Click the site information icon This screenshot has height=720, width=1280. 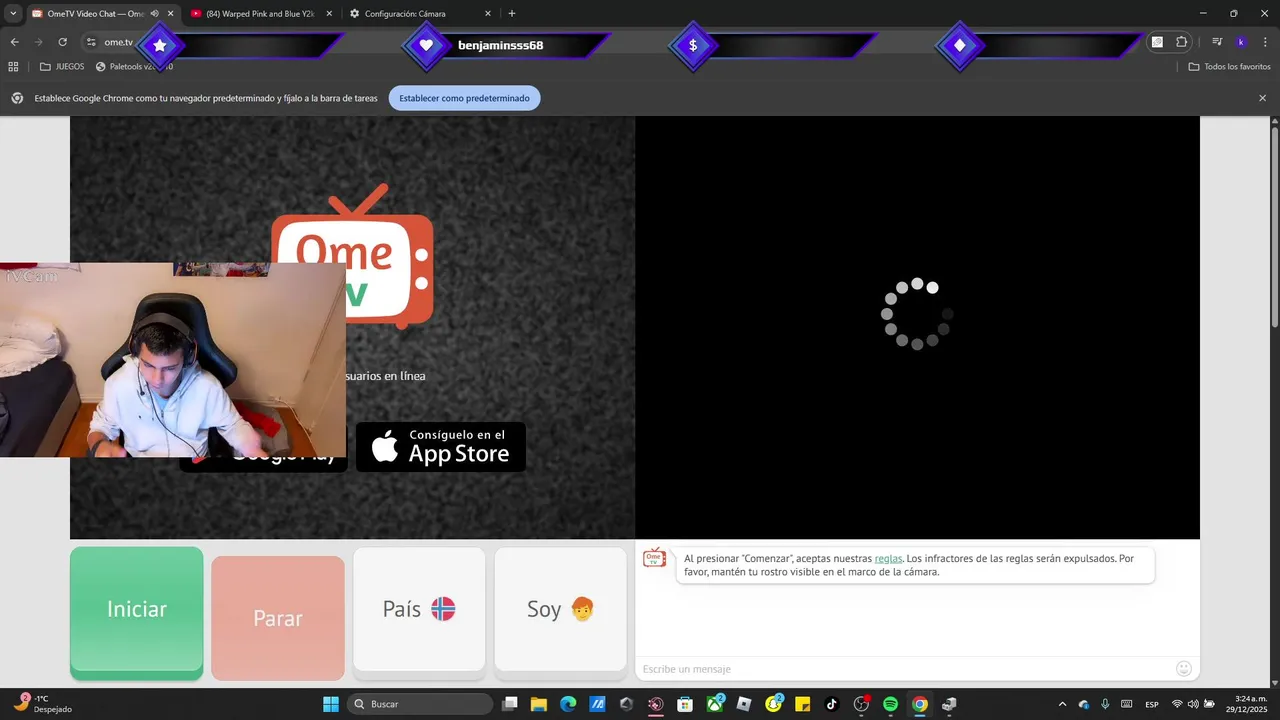pos(91,42)
